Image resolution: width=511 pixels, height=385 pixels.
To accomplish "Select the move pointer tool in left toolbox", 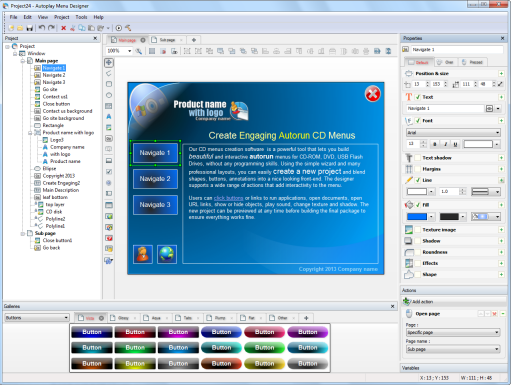I will tap(109, 62).
